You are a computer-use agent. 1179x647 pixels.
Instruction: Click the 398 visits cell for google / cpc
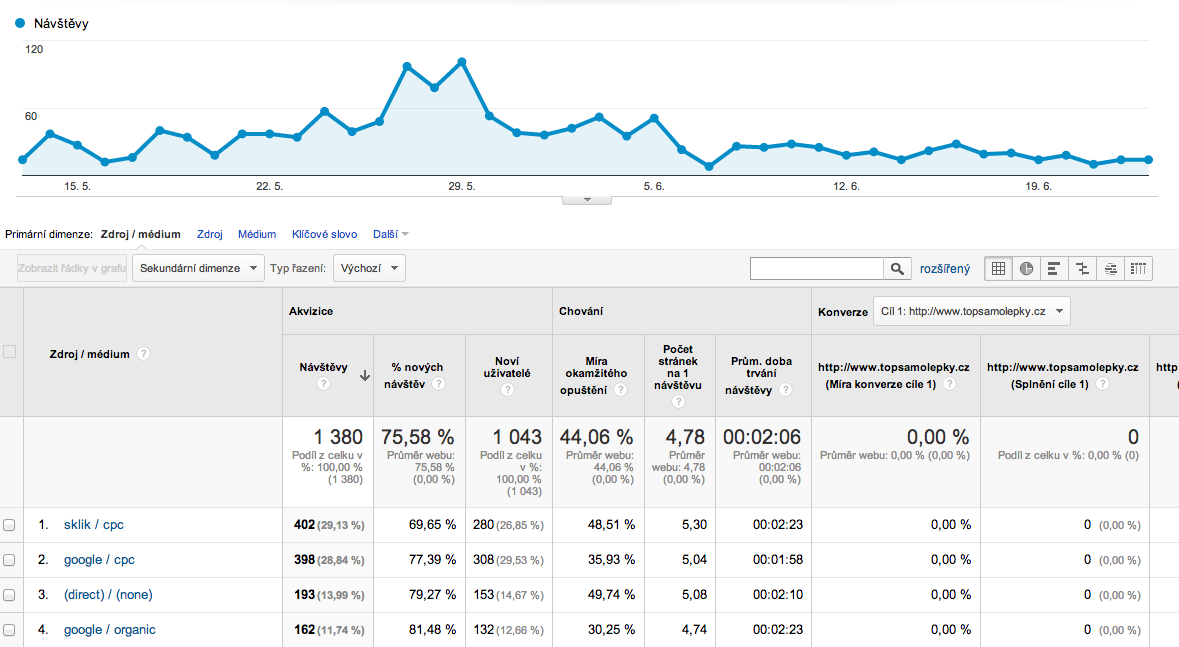(329, 560)
